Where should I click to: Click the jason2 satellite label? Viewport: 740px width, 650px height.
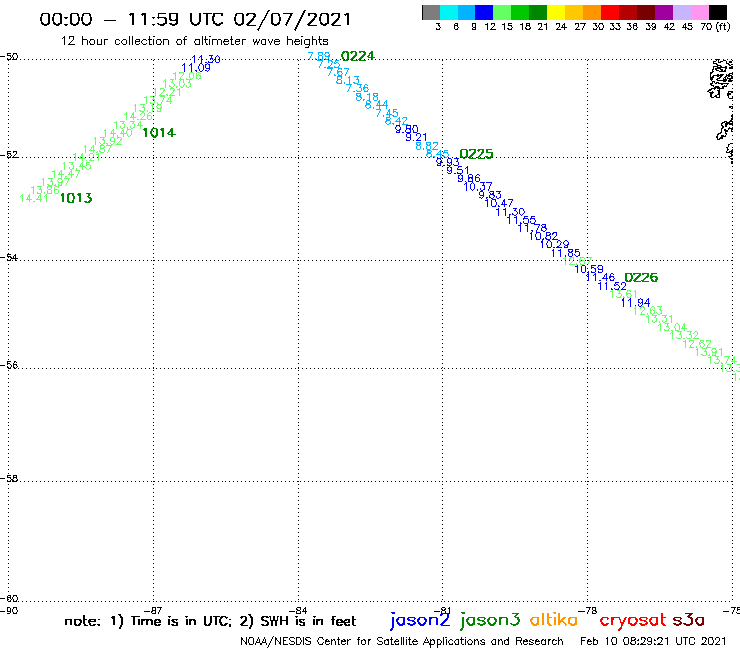coord(420,621)
